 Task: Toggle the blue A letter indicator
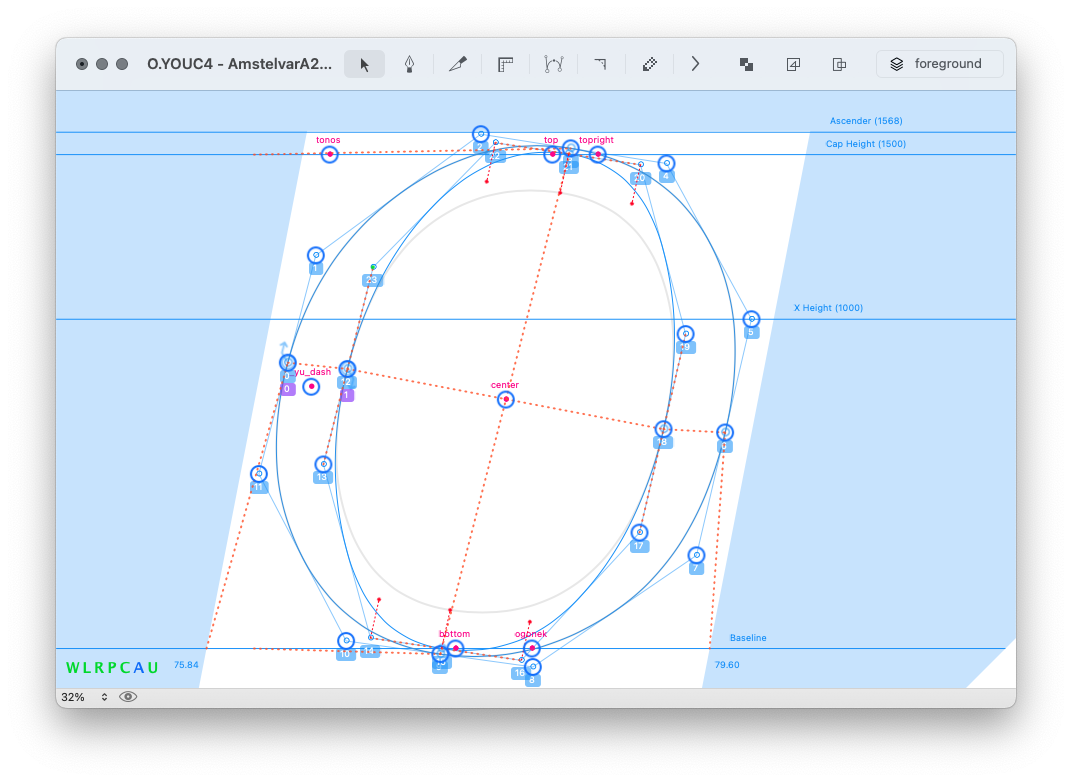(139, 668)
